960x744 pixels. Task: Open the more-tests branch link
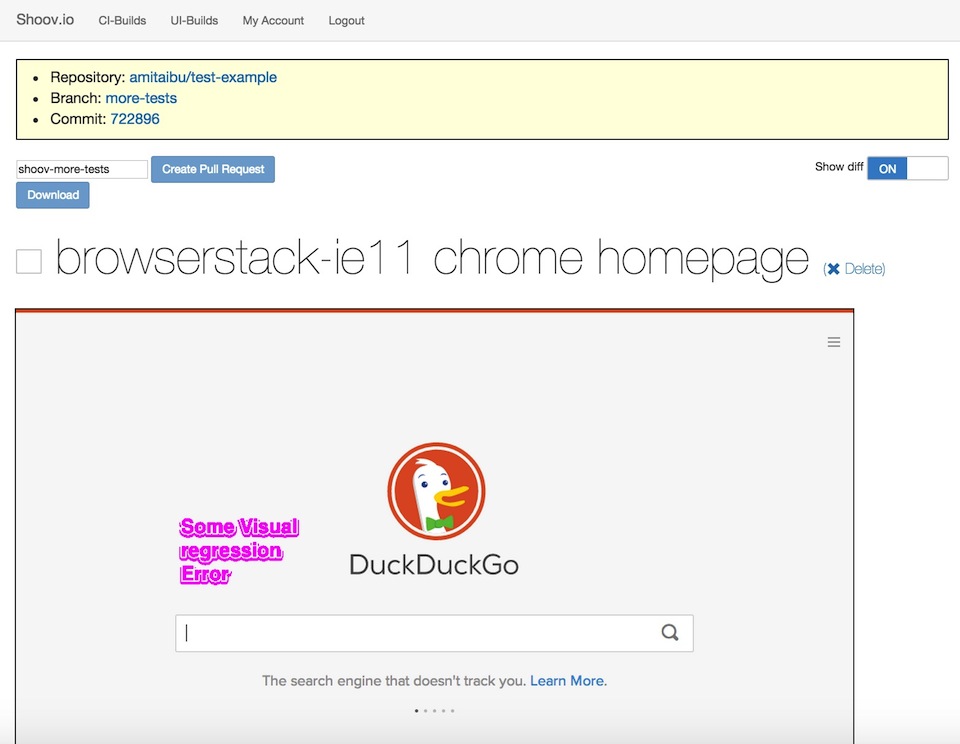tap(141, 98)
